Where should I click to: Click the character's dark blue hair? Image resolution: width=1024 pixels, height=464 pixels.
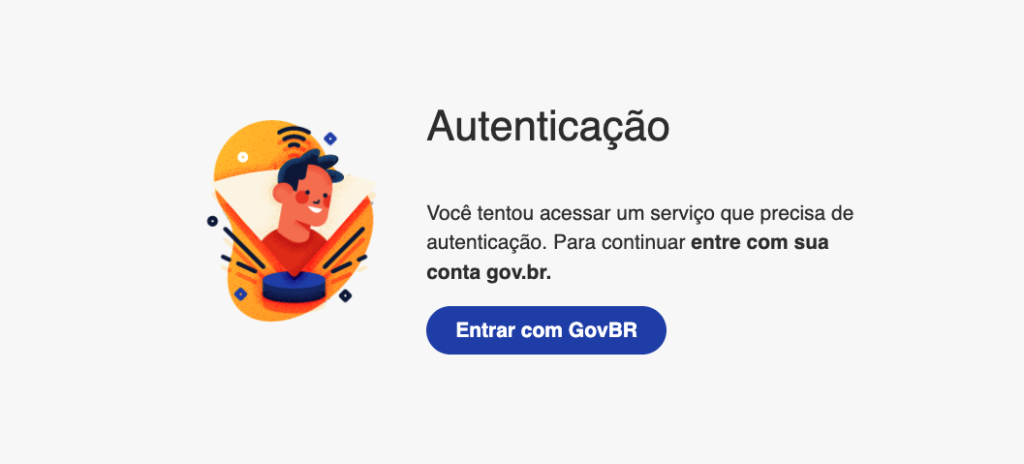pos(310,165)
